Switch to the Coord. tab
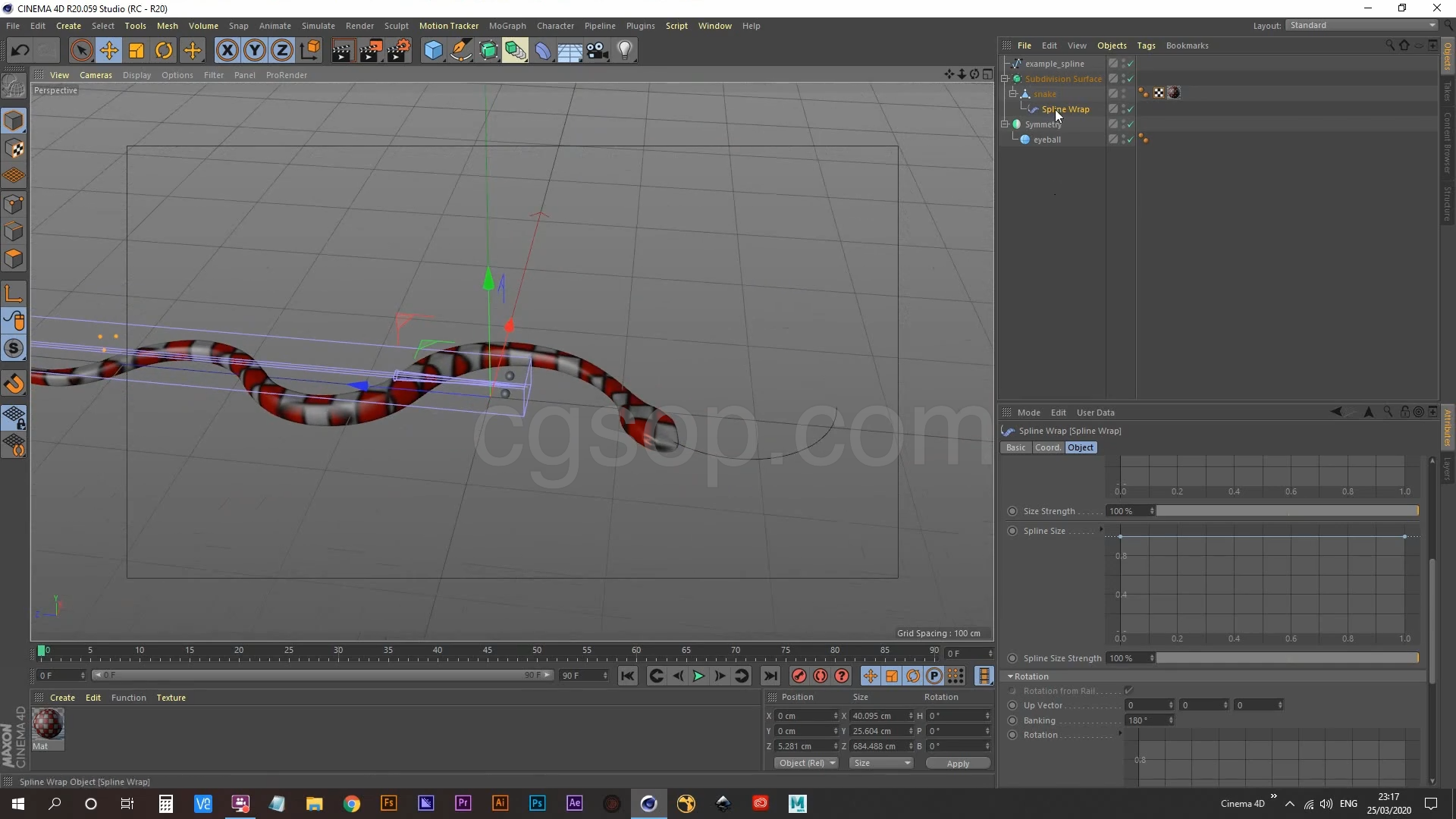This screenshot has width=1456, height=819. [1047, 447]
